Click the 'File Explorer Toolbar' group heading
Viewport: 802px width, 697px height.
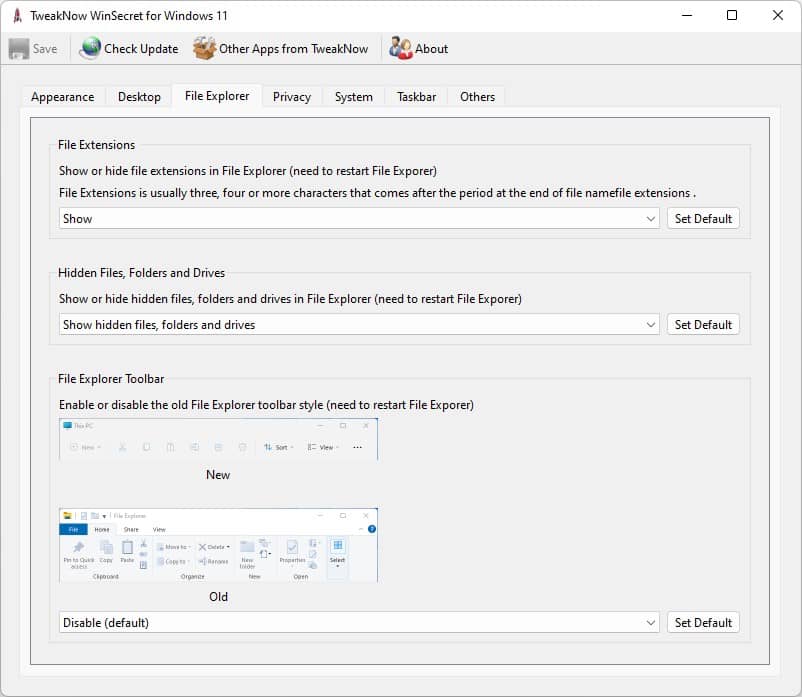pyautogui.click(x=111, y=379)
